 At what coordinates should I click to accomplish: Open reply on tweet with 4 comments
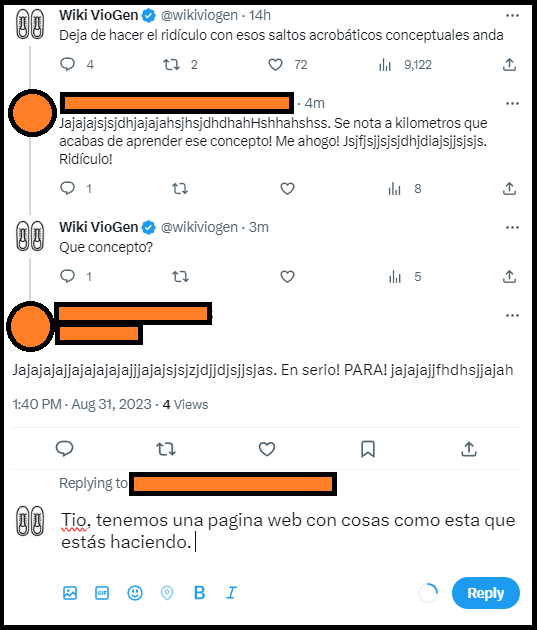click(x=67, y=64)
